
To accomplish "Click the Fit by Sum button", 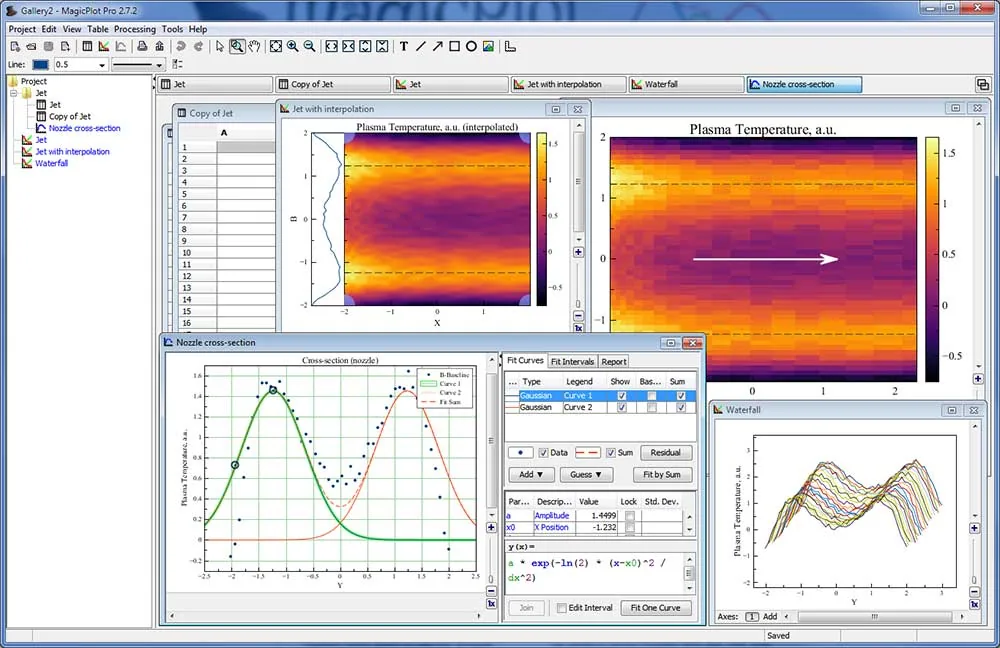I will (x=662, y=475).
